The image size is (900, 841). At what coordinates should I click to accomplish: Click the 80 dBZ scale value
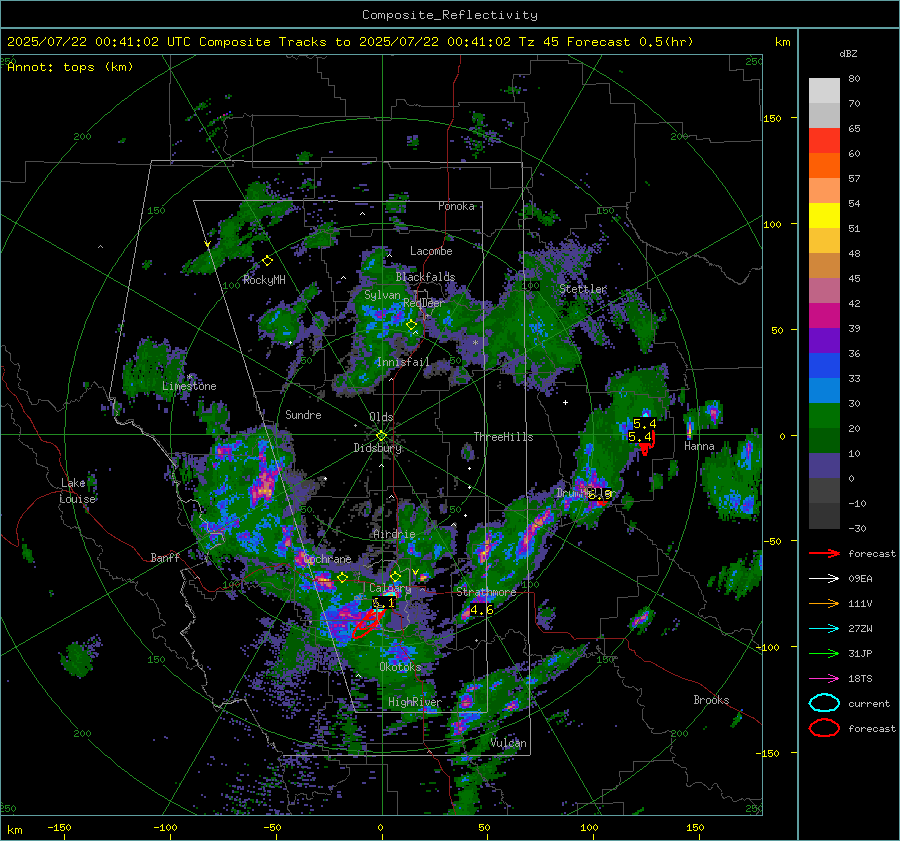point(854,79)
